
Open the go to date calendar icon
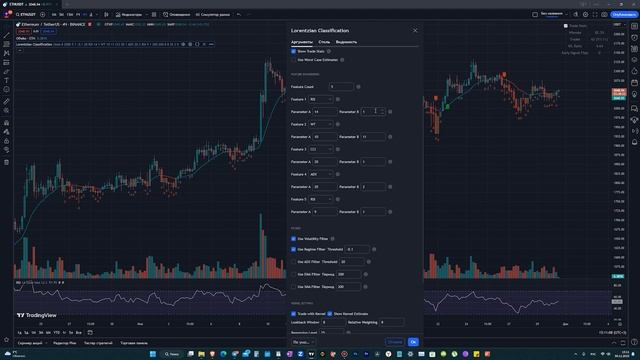click(x=90, y=333)
